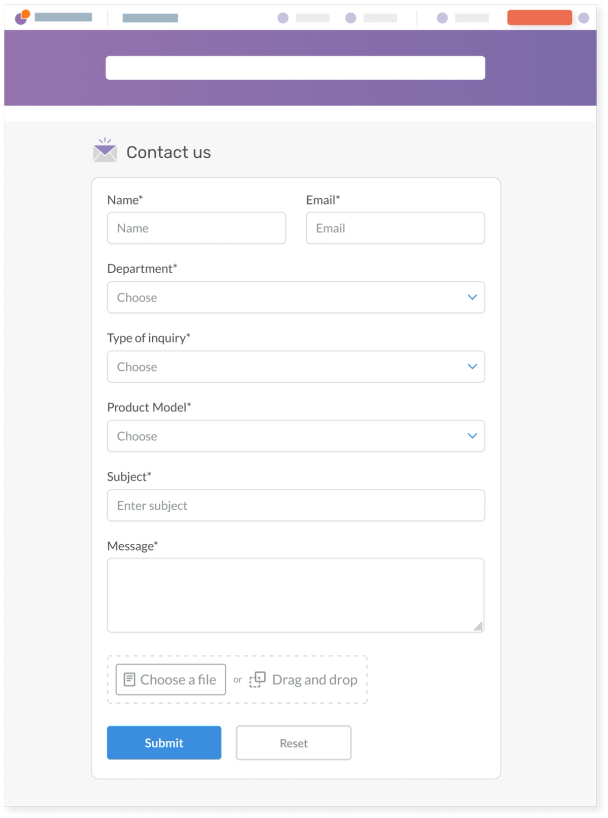Click into the Enter subject field
608x818 pixels.
(x=295, y=505)
